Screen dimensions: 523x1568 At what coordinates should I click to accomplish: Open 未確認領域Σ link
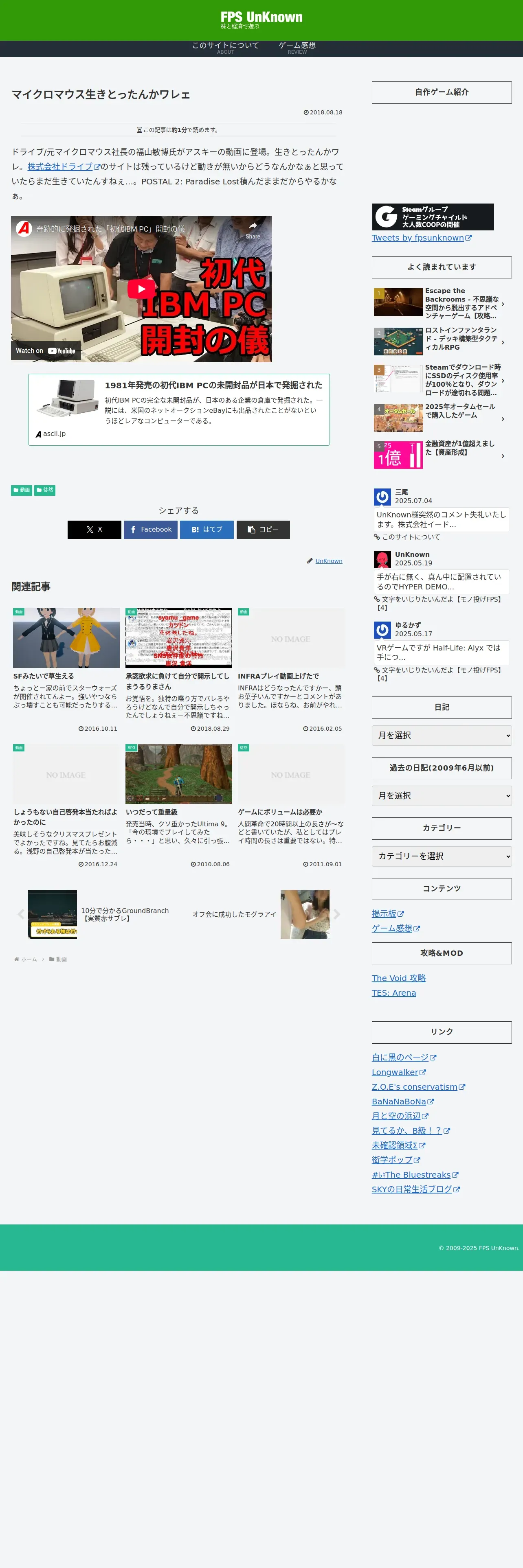coord(399,1145)
